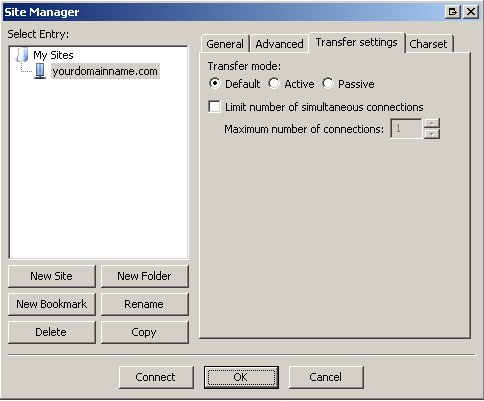Switch to the General tab

pos(225,44)
